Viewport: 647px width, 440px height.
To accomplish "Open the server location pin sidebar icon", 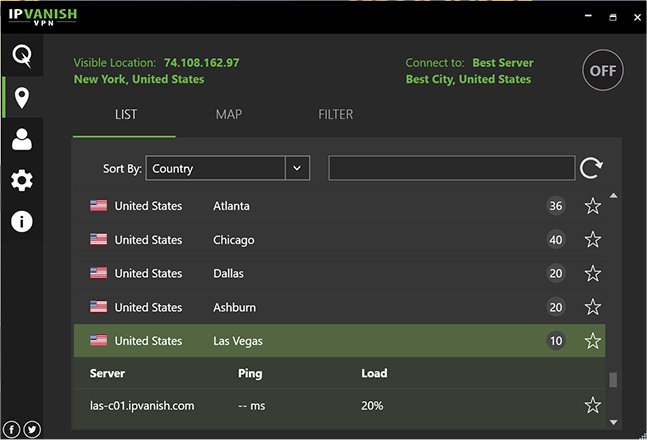I will coord(21,98).
